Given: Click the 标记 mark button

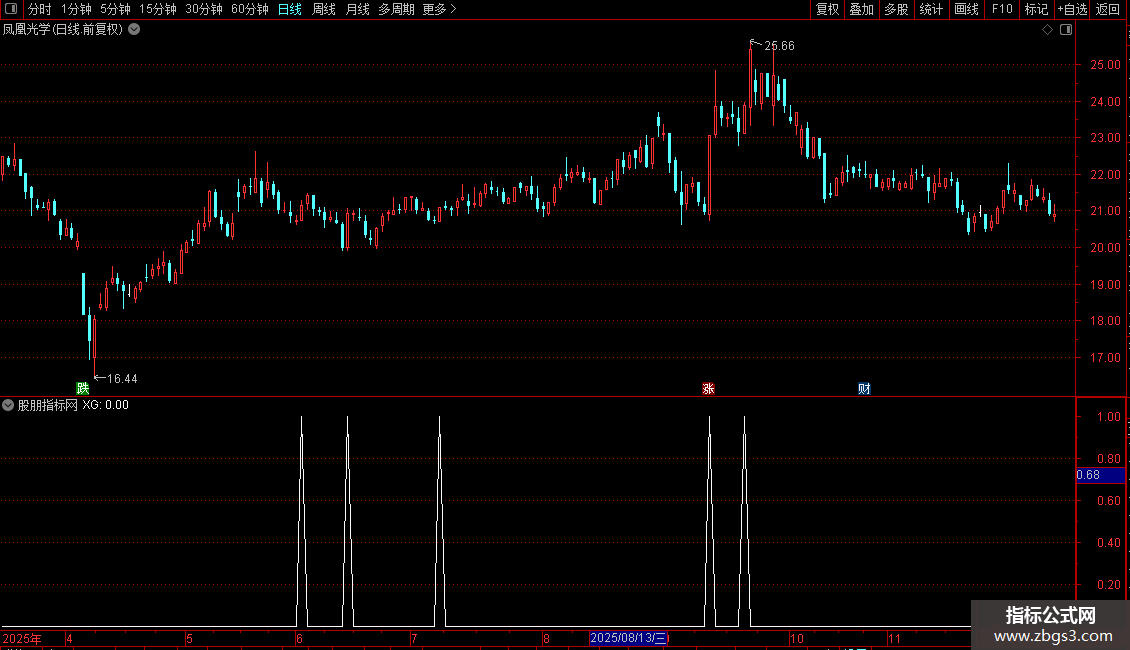Looking at the screenshot, I should pos(1036,9).
